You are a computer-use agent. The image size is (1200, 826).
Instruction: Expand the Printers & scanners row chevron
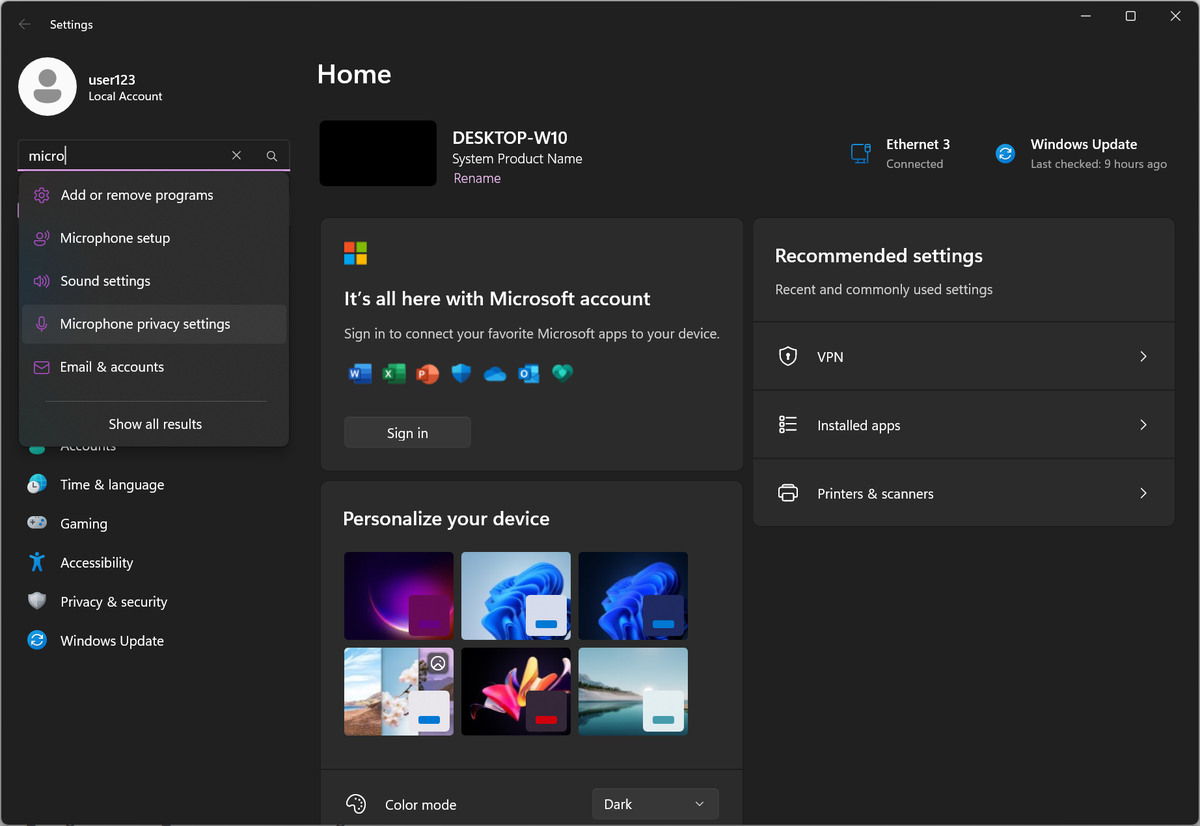tap(1143, 493)
